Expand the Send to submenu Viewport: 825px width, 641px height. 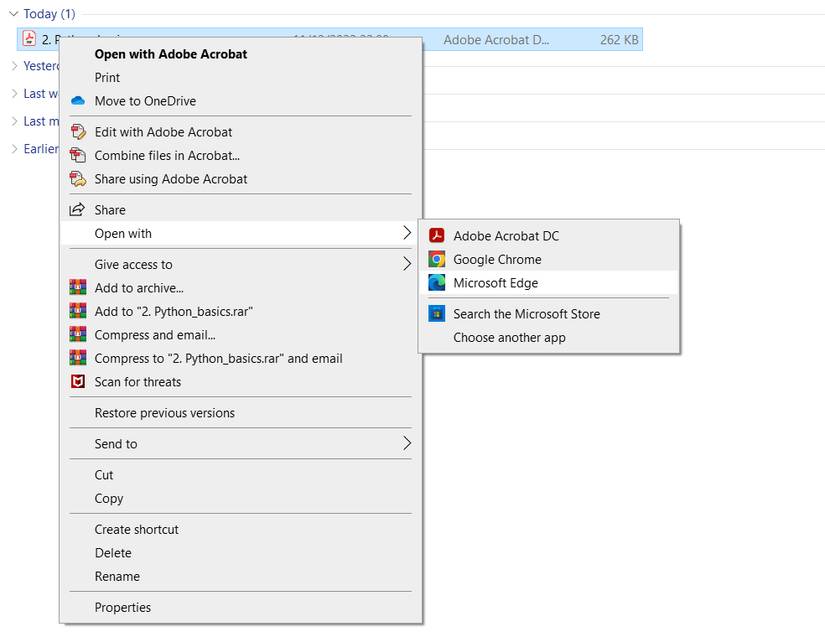coord(240,443)
